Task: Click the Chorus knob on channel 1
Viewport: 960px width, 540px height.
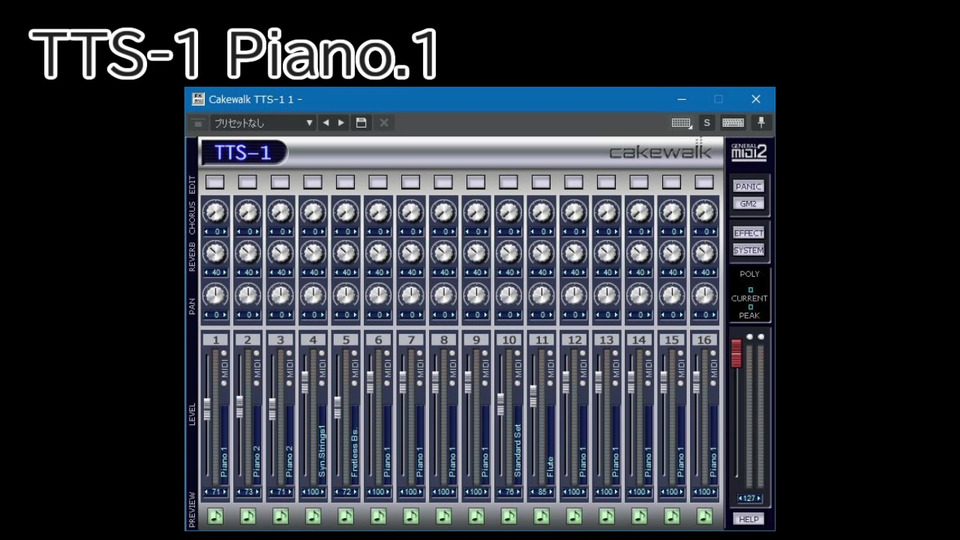Action: pyautogui.click(x=216, y=212)
